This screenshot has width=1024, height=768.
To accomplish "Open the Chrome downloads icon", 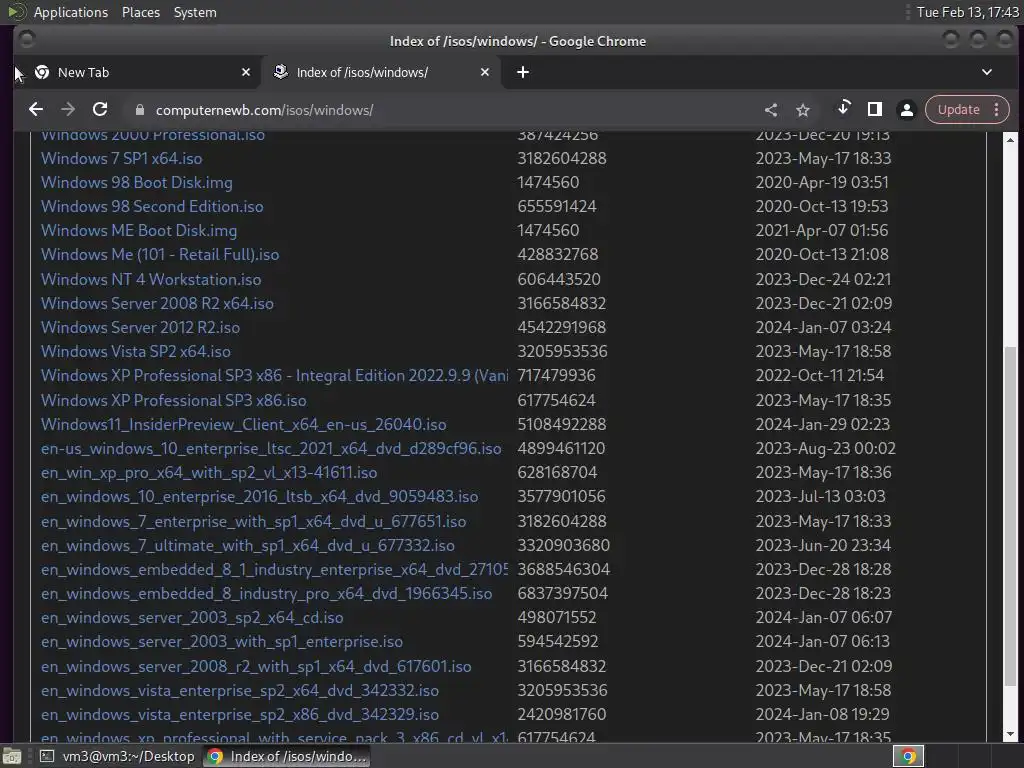I will [x=843, y=108].
